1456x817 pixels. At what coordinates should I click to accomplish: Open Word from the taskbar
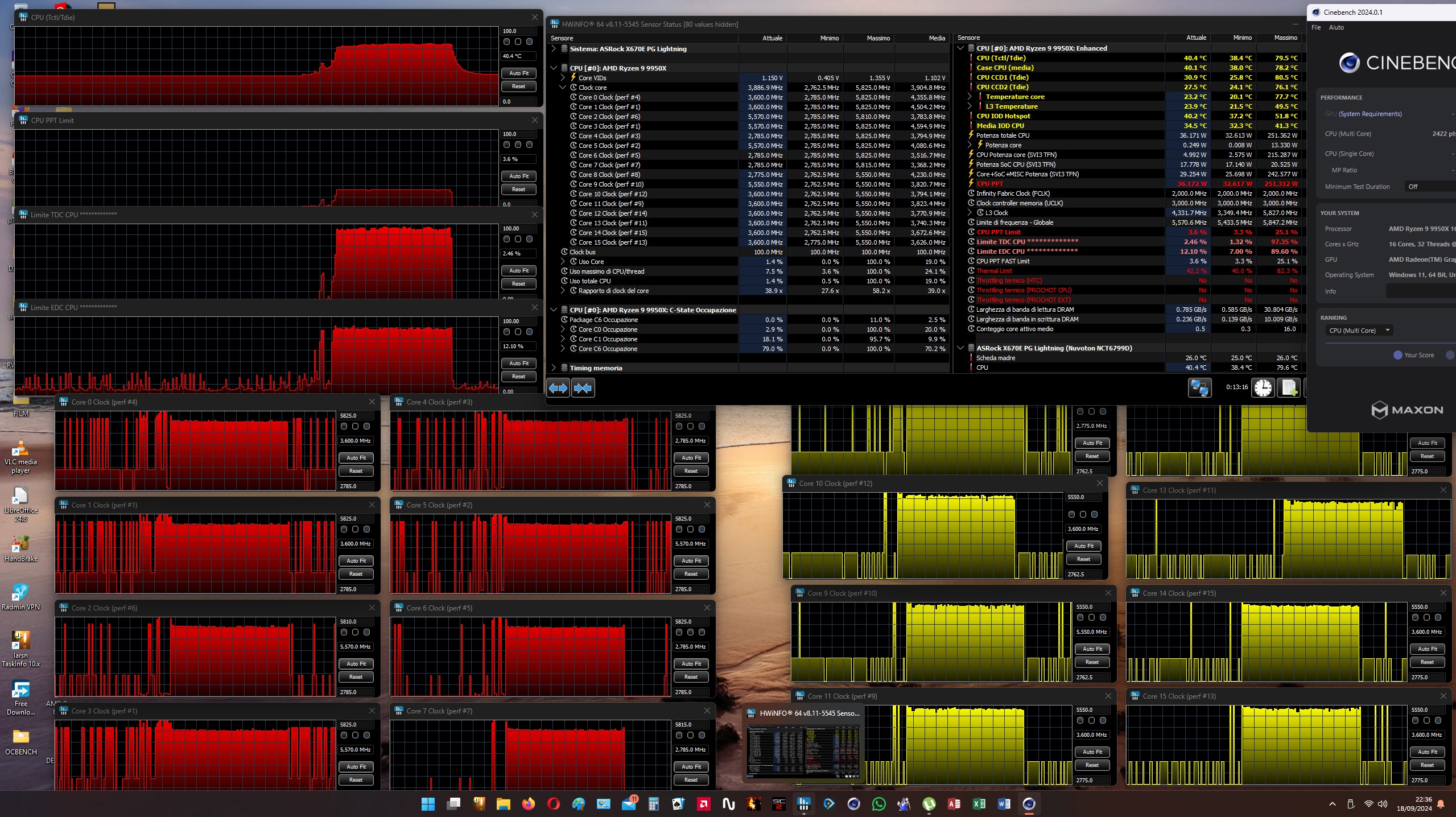tap(1004, 804)
